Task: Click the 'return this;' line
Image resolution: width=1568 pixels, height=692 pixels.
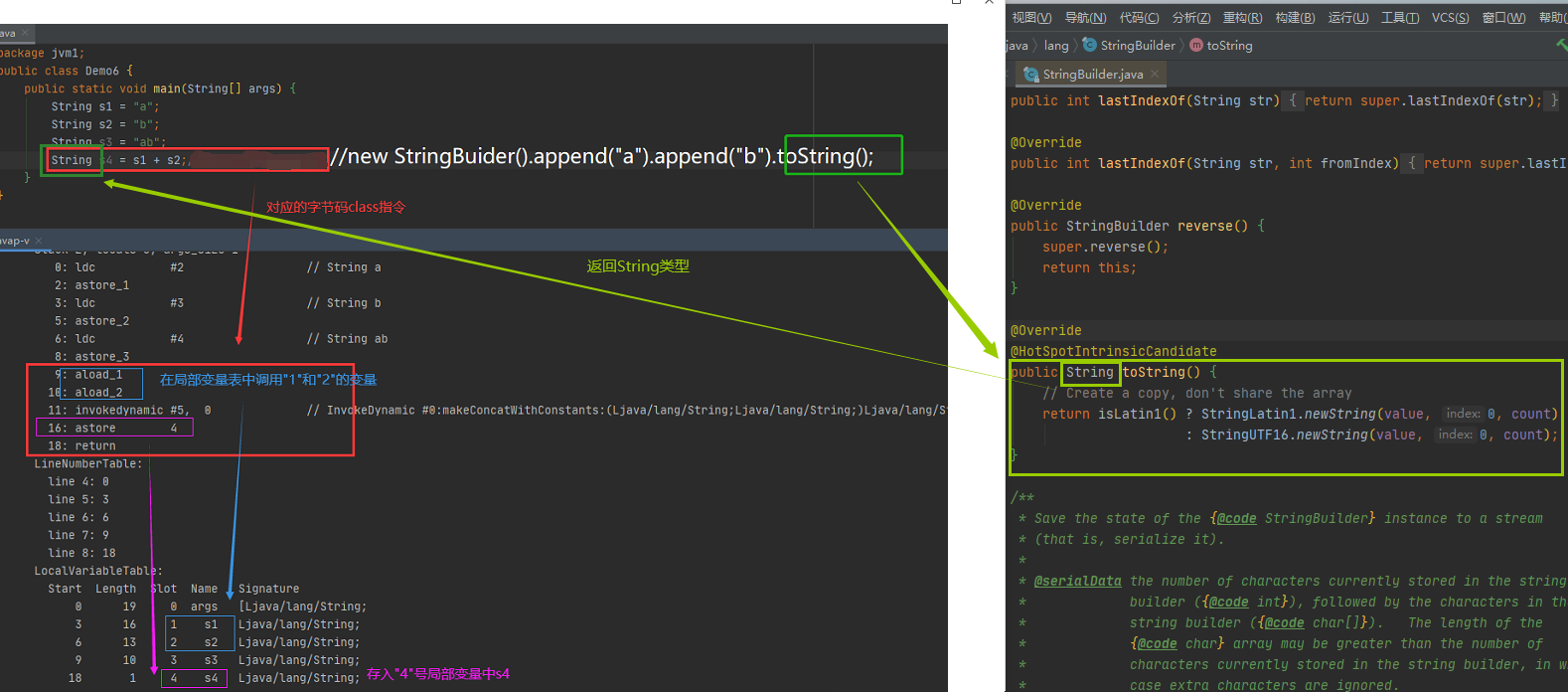Action: point(1089,267)
